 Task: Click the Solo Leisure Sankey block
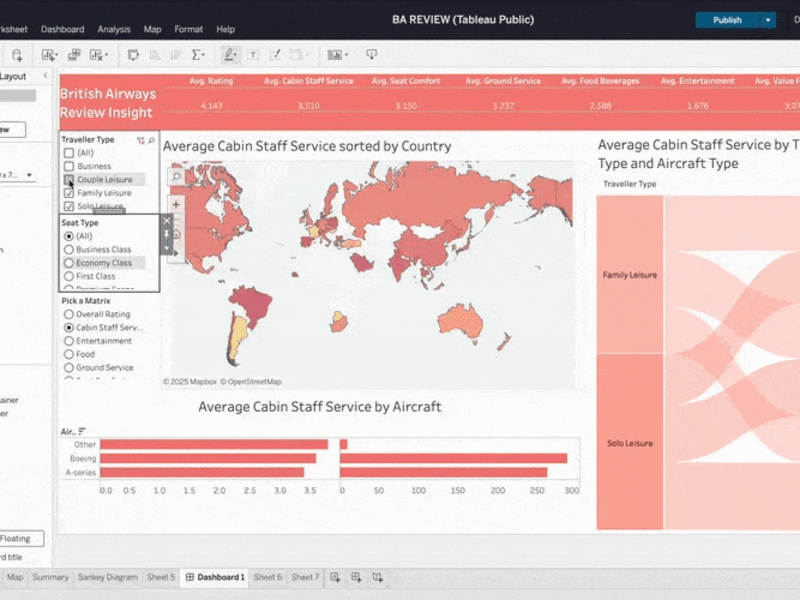tap(630, 442)
